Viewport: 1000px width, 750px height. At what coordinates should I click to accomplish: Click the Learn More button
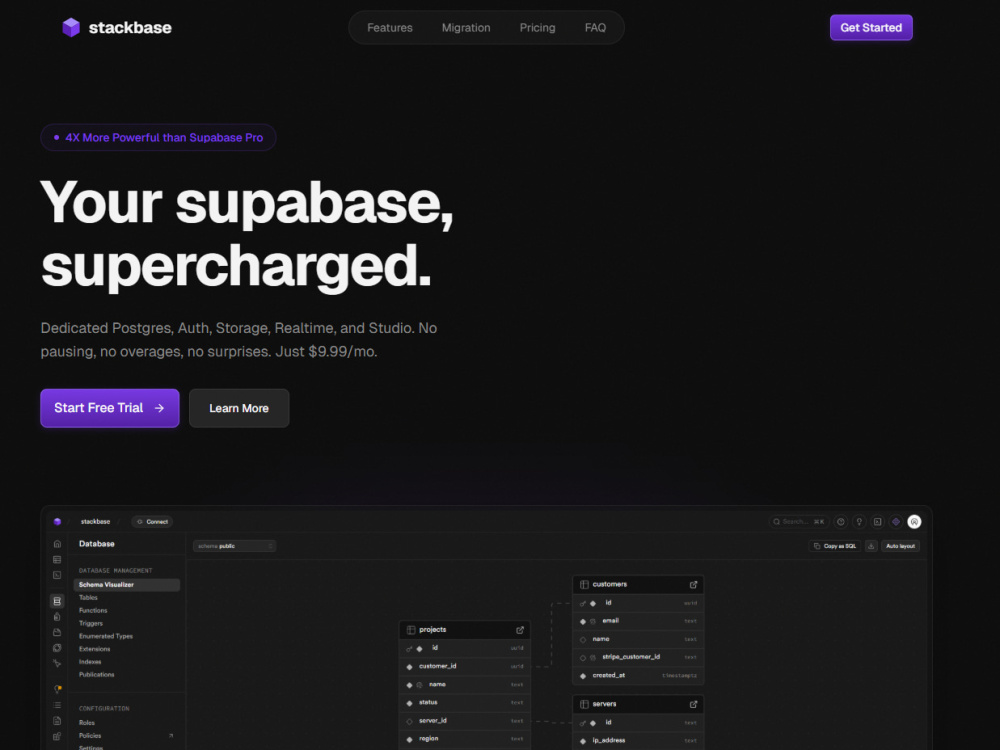[x=239, y=408]
